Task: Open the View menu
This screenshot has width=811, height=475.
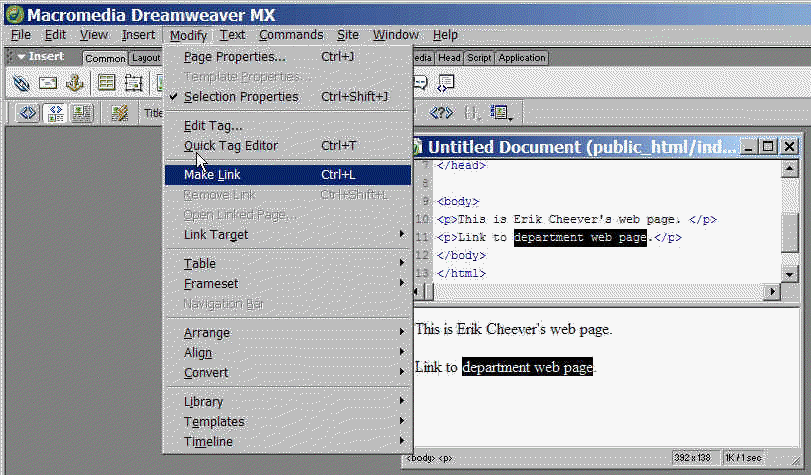Action: click(x=94, y=35)
